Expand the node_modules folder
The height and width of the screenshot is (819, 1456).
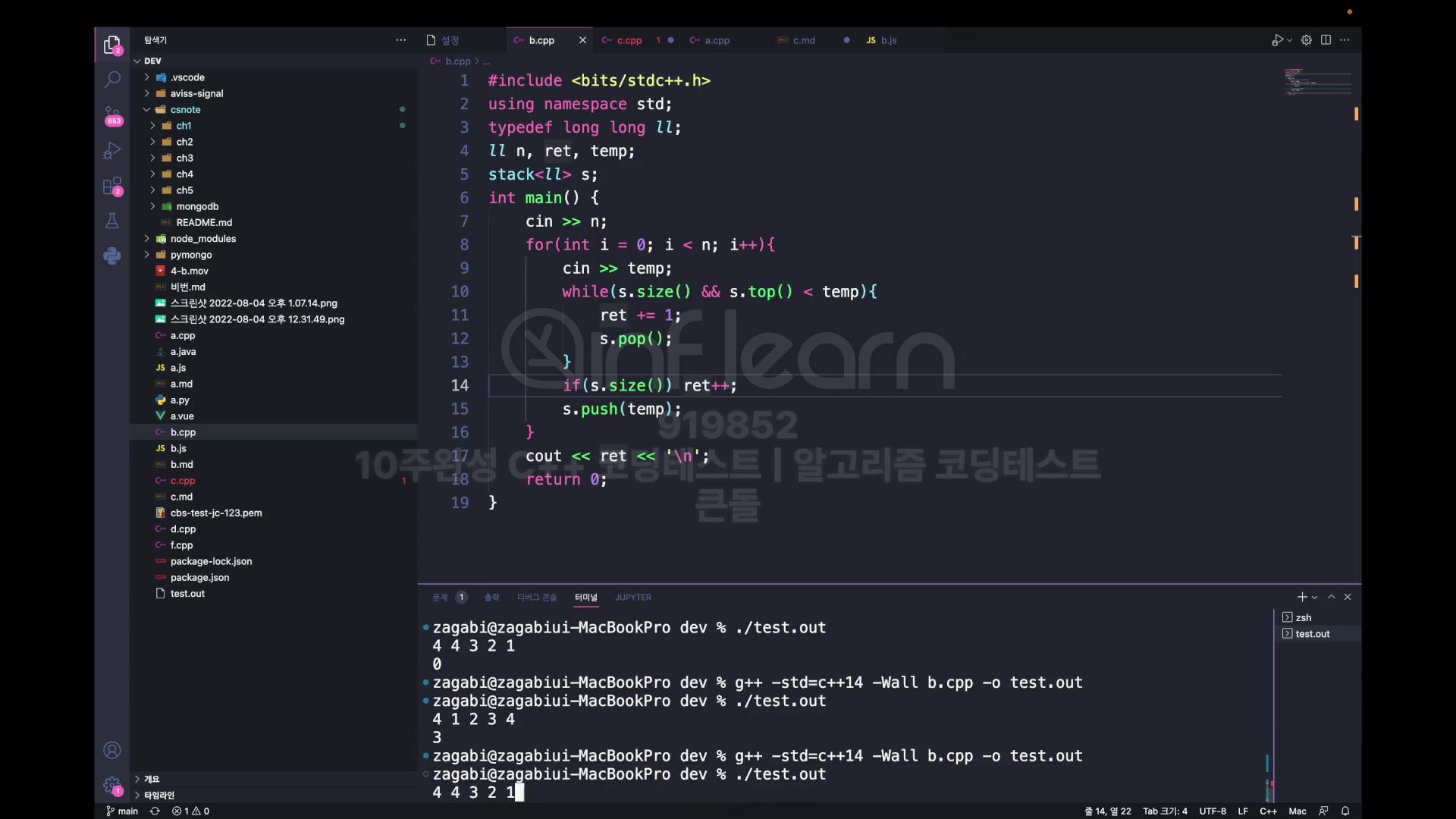pyautogui.click(x=202, y=238)
